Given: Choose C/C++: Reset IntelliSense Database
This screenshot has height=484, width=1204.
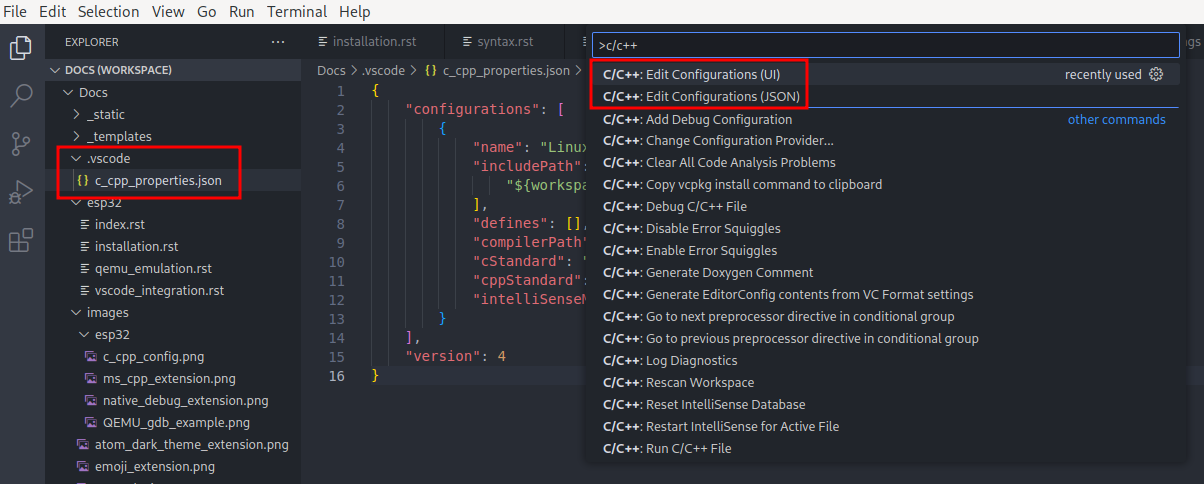Looking at the screenshot, I should tap(704, 405).
